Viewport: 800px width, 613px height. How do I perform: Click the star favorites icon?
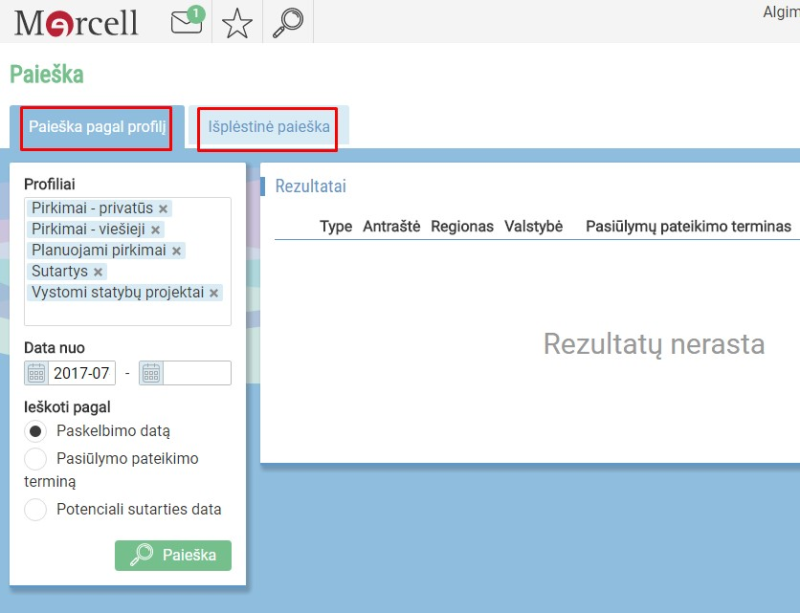tap(237, 22)
